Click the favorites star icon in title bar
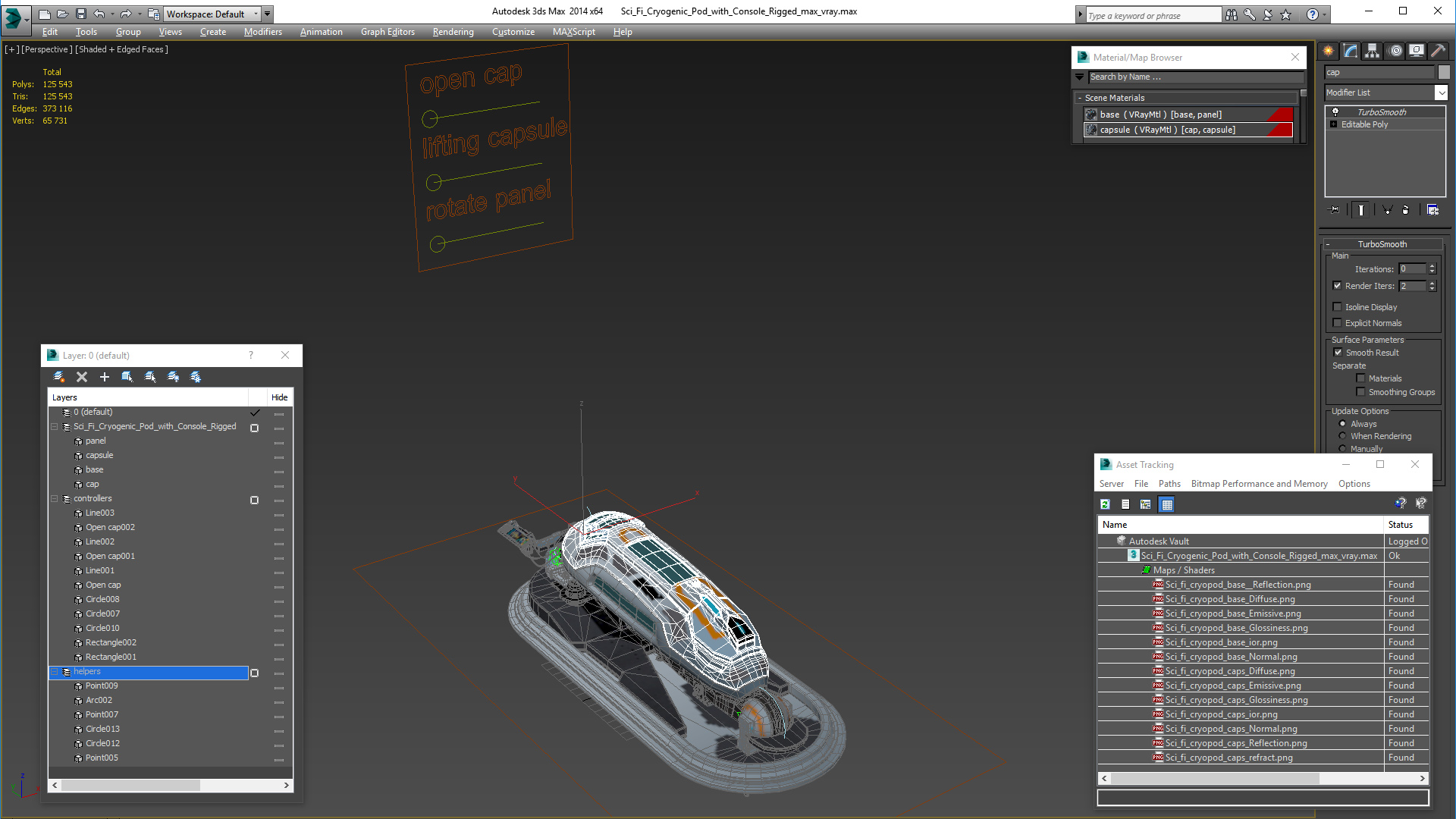This screenshot has width=1456, height=819. click(1286, 14)
